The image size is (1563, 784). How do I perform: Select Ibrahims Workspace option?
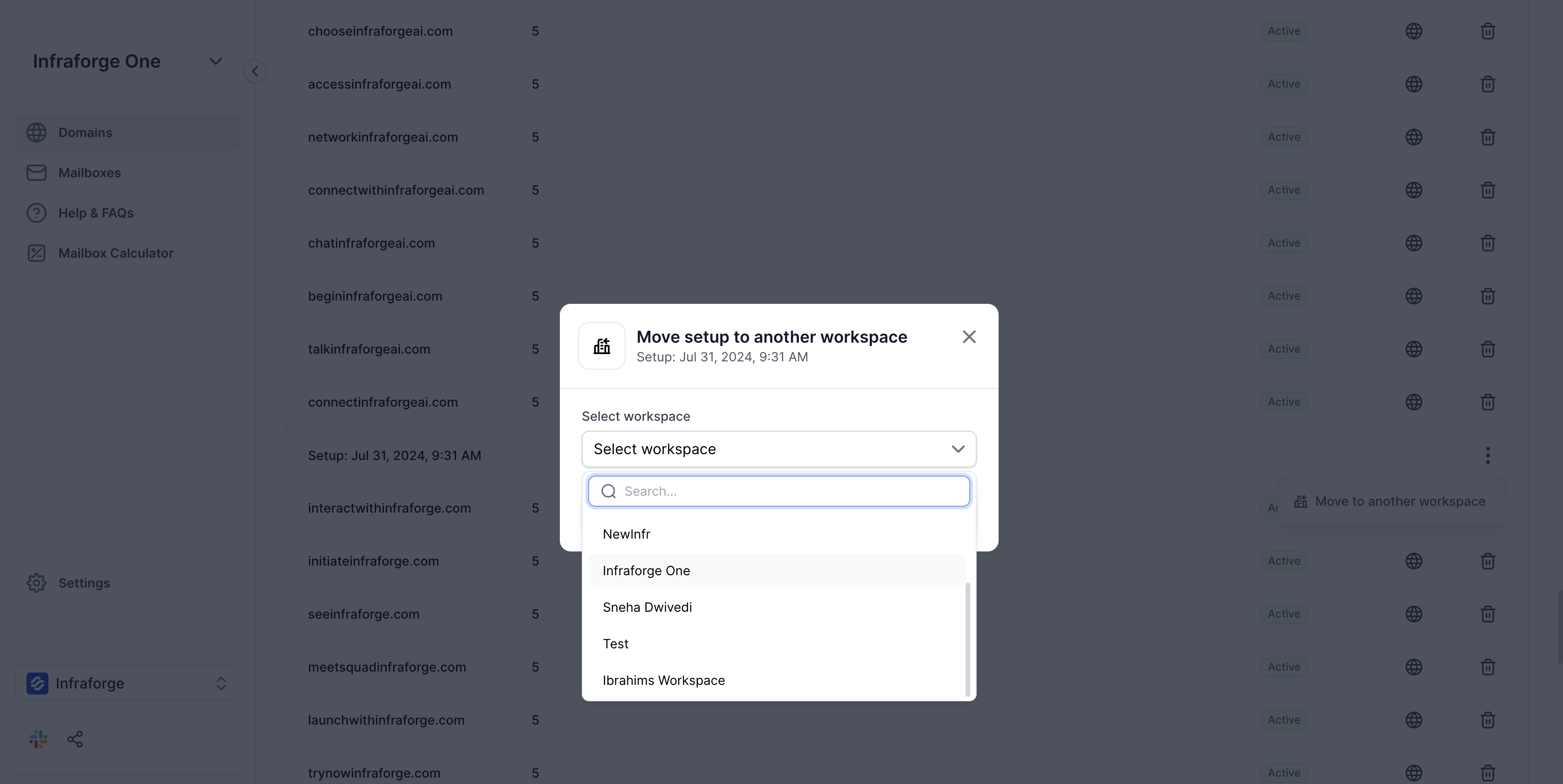pos(776,680)
